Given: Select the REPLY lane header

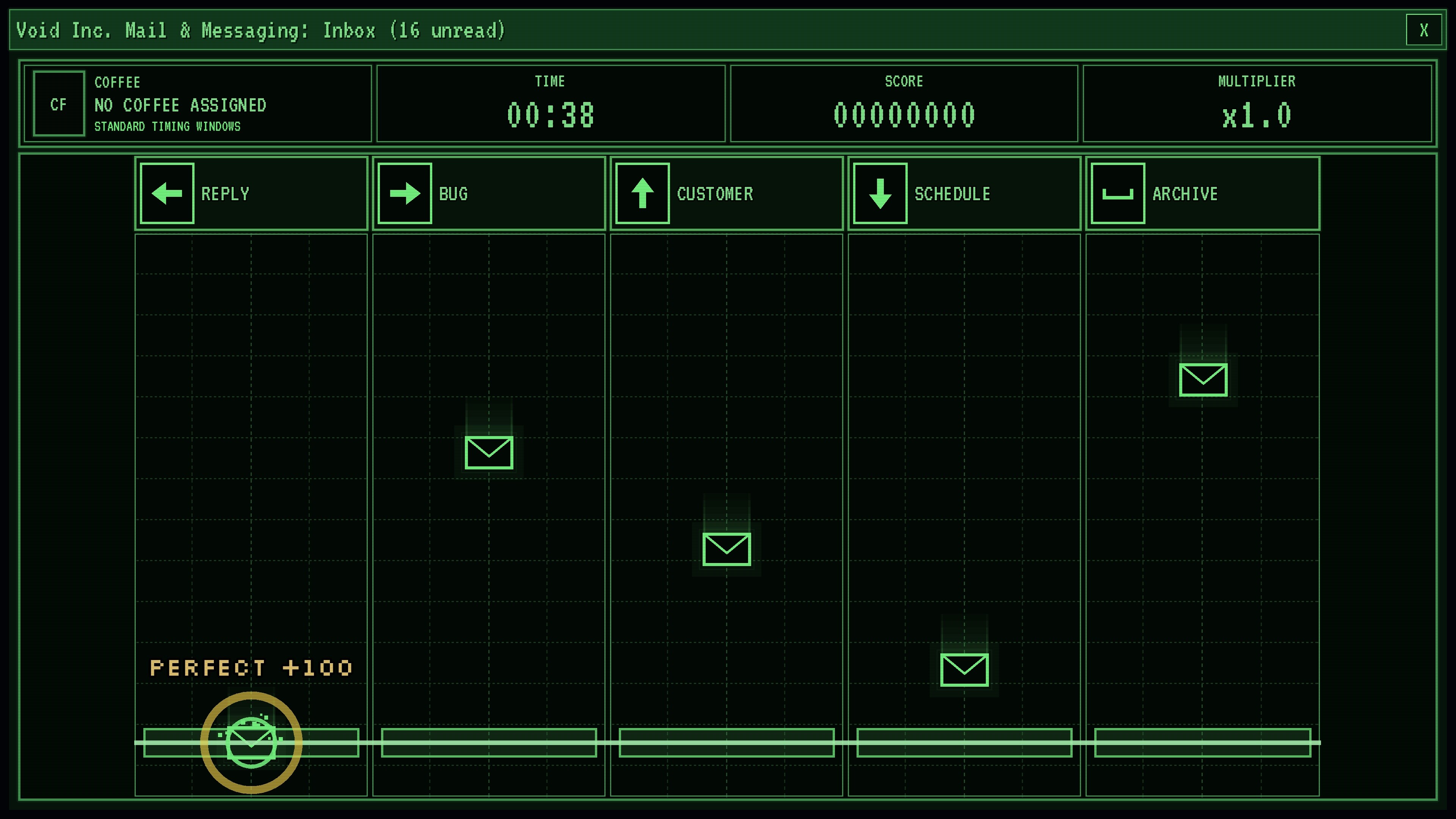Looking at the screenshot, I should tap(251, 193).
